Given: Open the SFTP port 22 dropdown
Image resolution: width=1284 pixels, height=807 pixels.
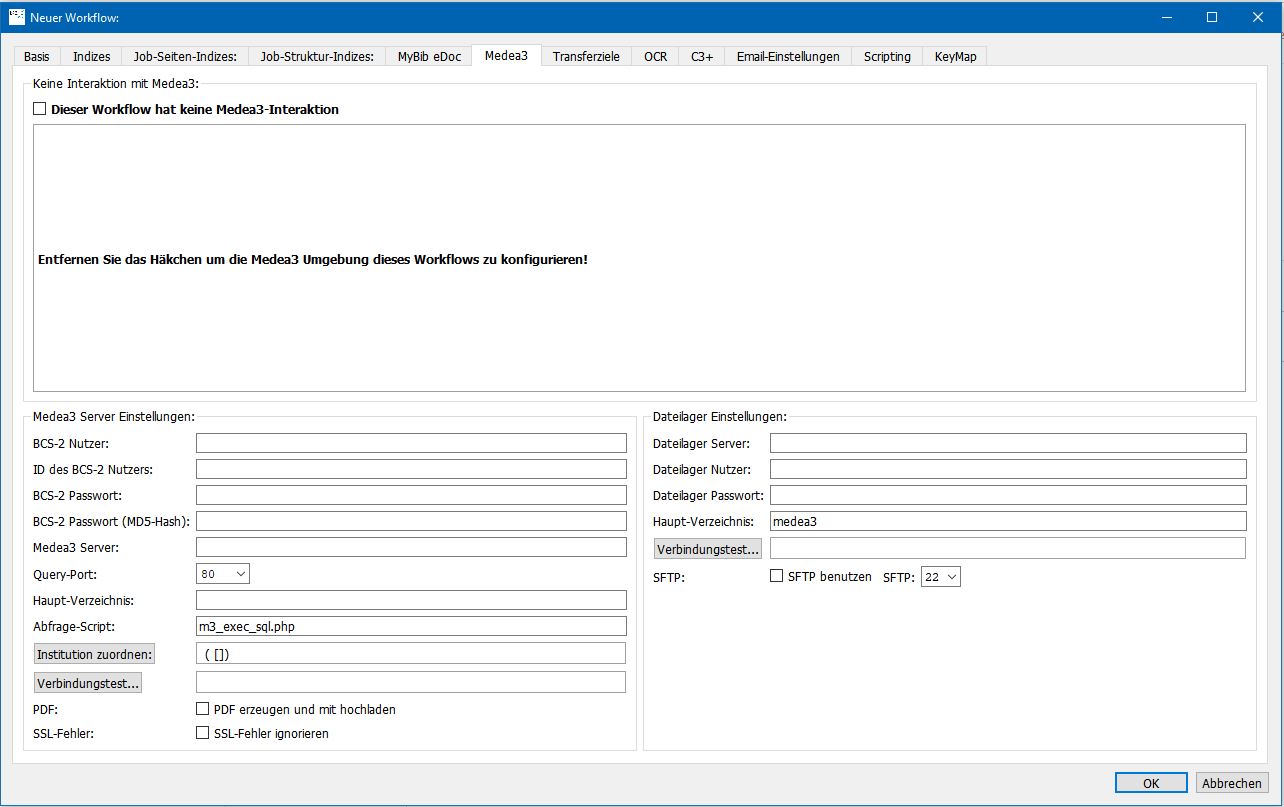Looking at the screenshot, I should click(941, 577).
